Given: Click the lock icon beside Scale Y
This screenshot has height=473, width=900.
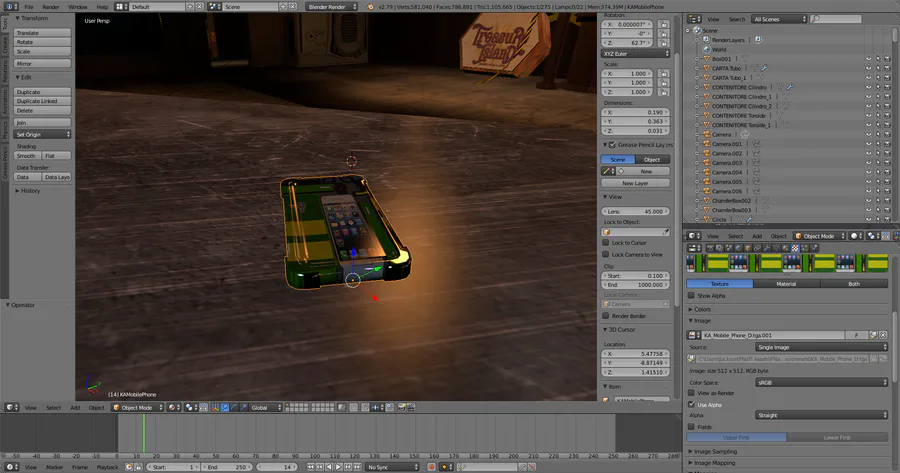Looking at the screenshot, I should pos(664,83).
